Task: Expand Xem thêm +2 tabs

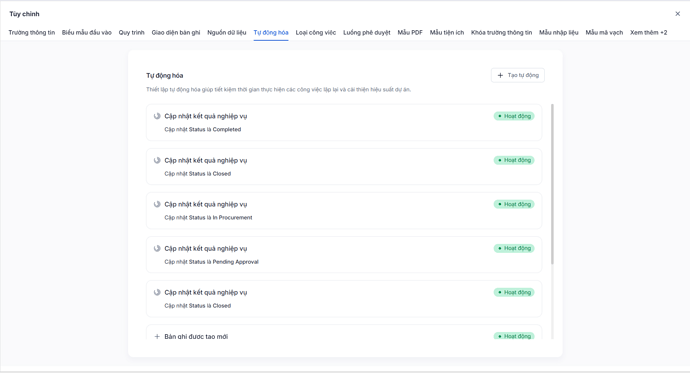Action: point(649,33)
